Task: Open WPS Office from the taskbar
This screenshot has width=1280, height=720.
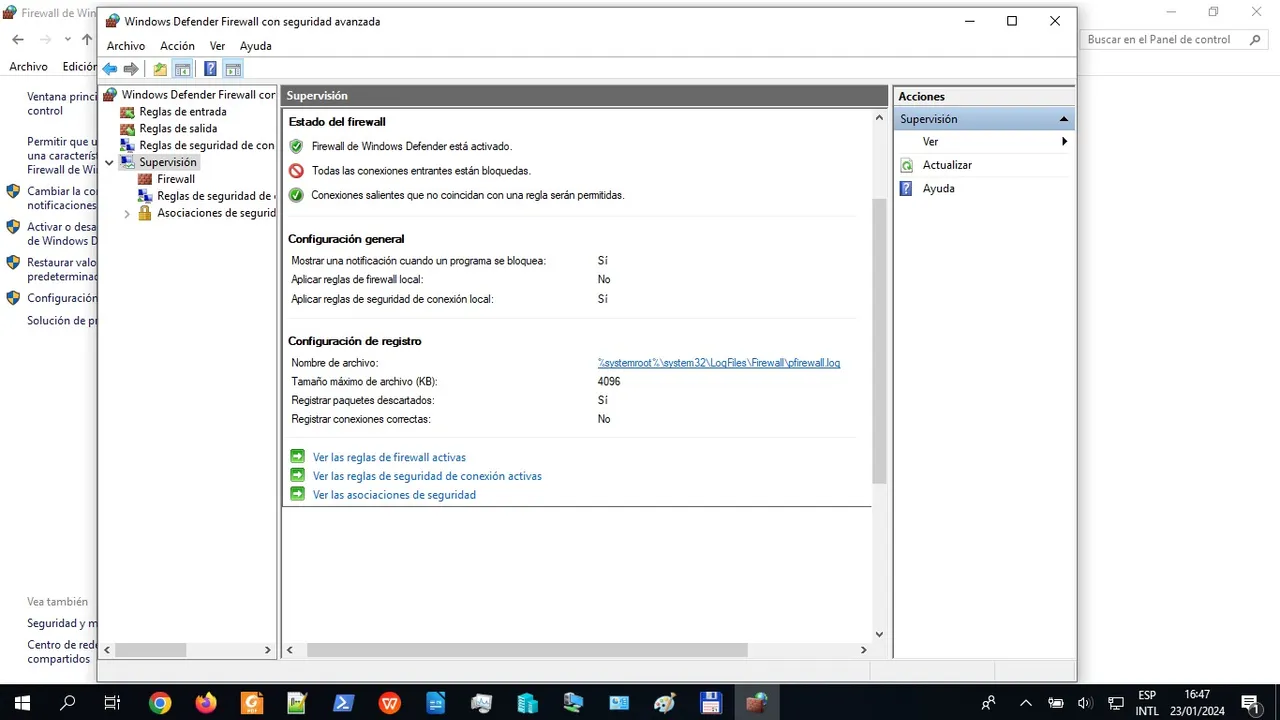Action: point(390,703)
